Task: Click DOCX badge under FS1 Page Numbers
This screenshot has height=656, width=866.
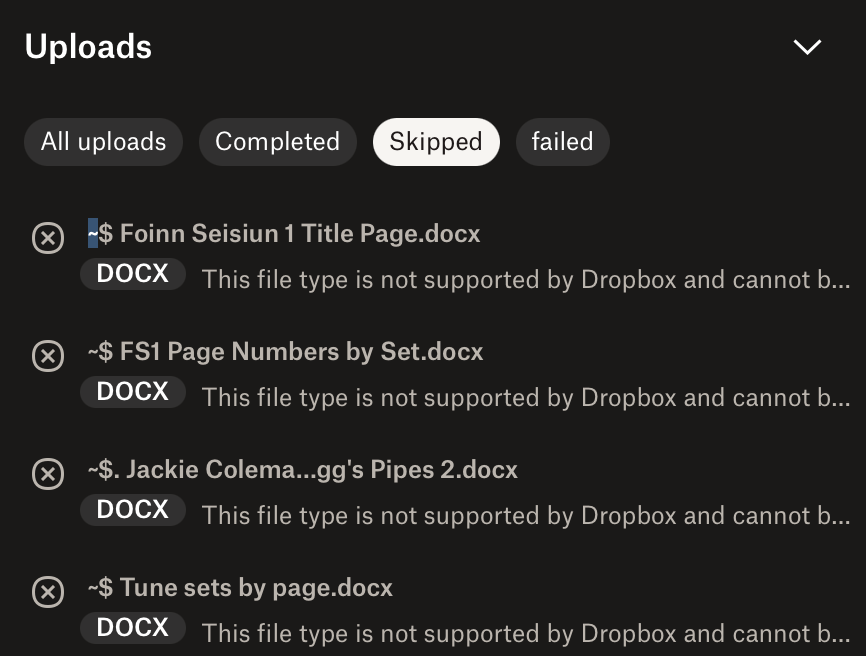Action: tap(133, 392)
